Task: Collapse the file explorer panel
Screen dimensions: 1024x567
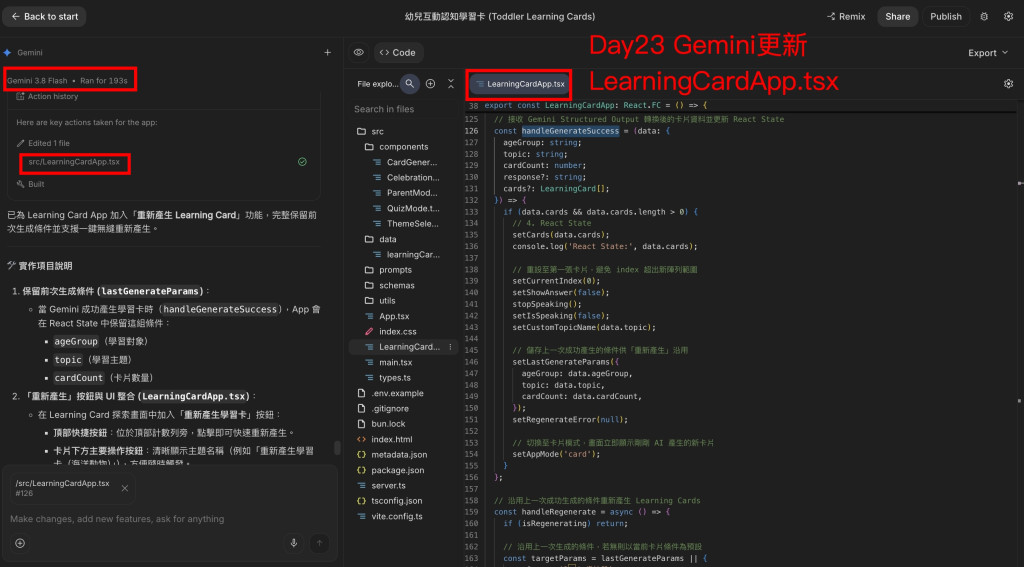Action: tap(451, 84)
